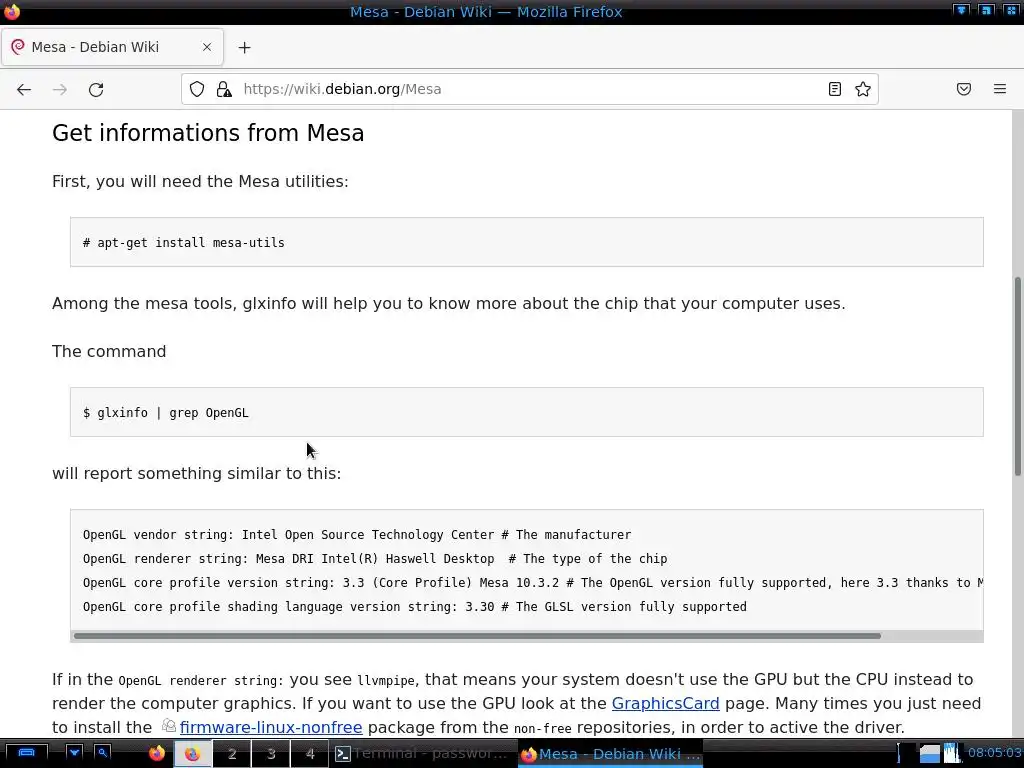
Task: Click the taskbar clock showing 08:05:03
Action: (994, 753)
